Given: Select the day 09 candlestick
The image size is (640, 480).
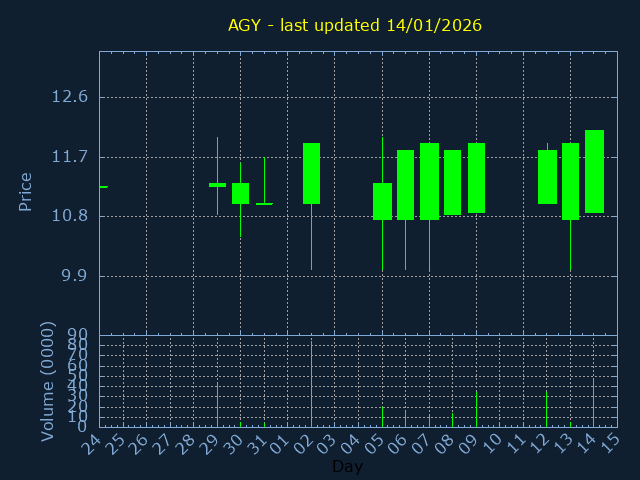Looking at the screenshot, I should coord(476,178).
